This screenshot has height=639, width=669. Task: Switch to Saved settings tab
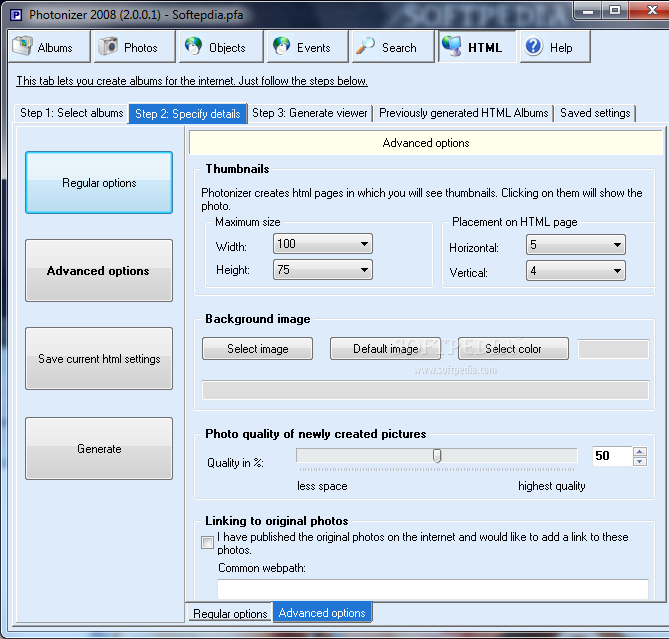pos(595,113)
